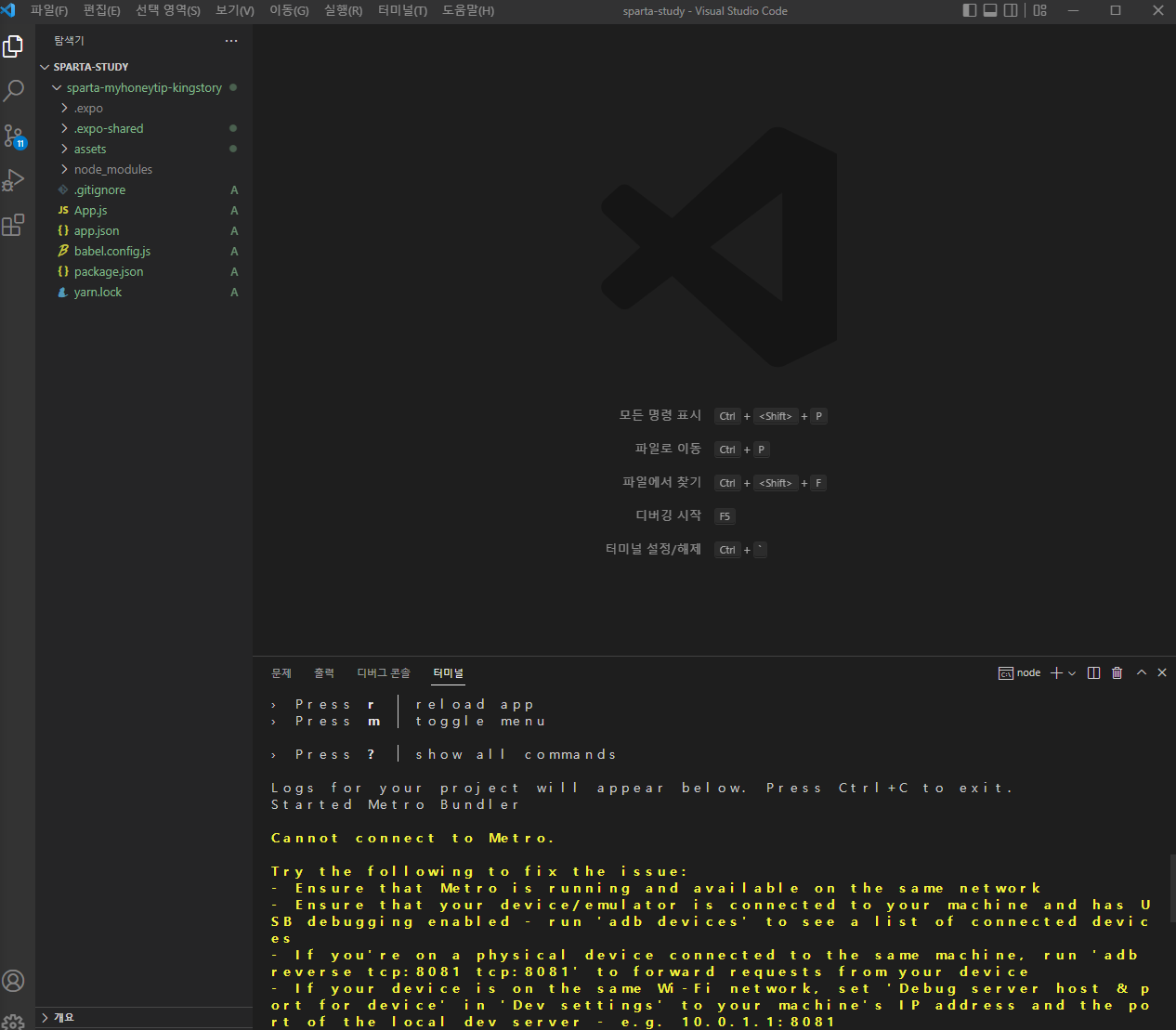This screenshot has width=1176, height=1030.
Task: Open the Run and Debug view
Action: [x=14, y=180]
